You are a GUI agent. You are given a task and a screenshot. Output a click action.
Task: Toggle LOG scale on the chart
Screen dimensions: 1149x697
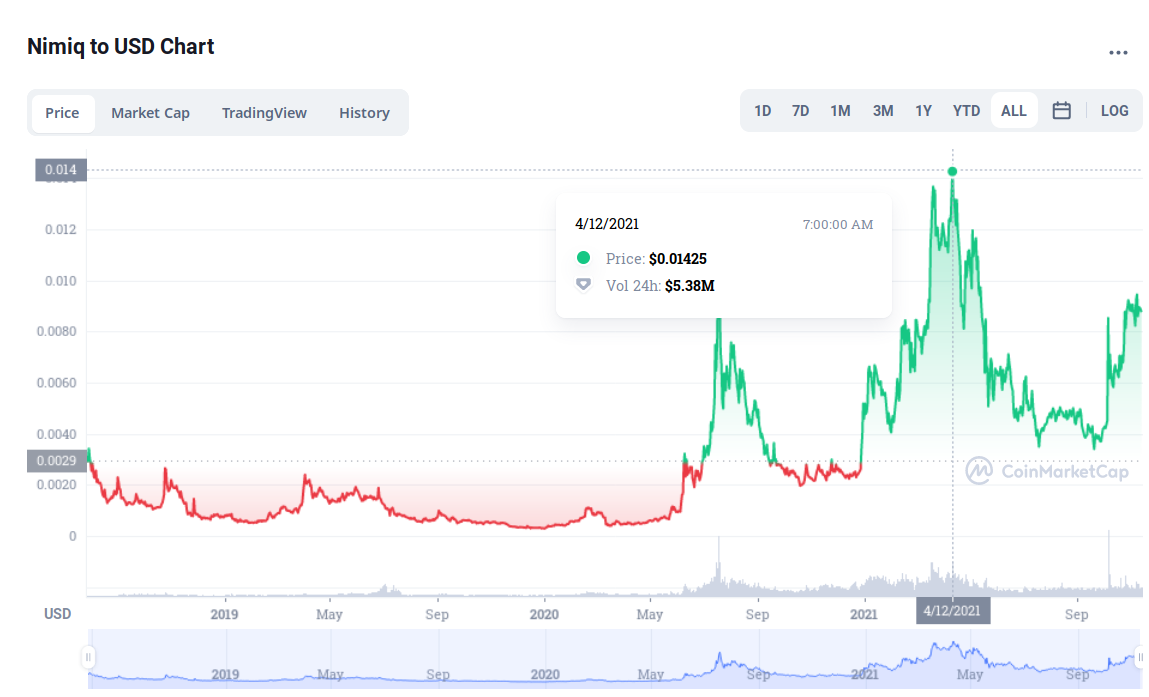pyautogui.click(x=1115, y=111)
